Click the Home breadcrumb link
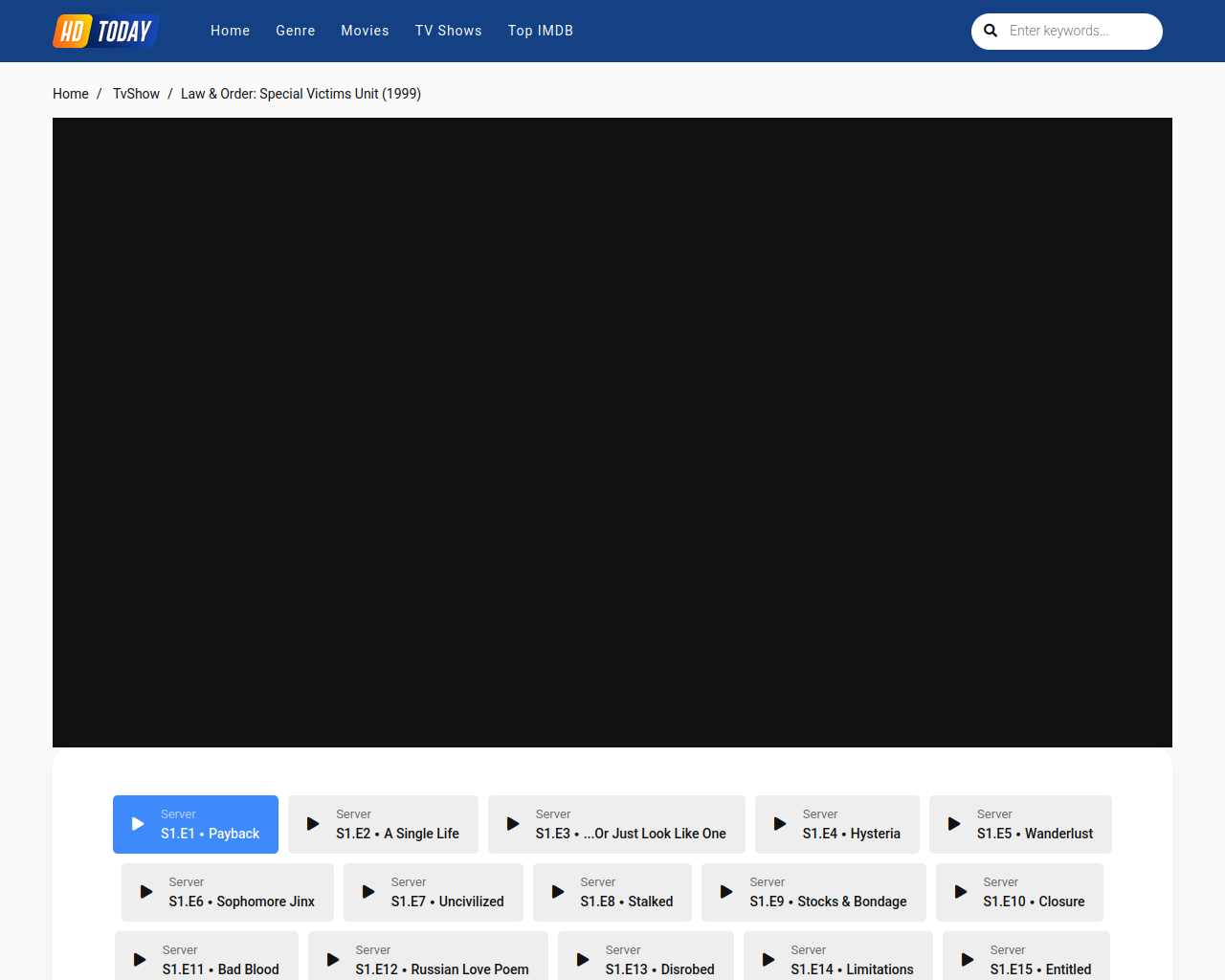The height and width of the screenshot is (980, 1225). click(71, 94)
